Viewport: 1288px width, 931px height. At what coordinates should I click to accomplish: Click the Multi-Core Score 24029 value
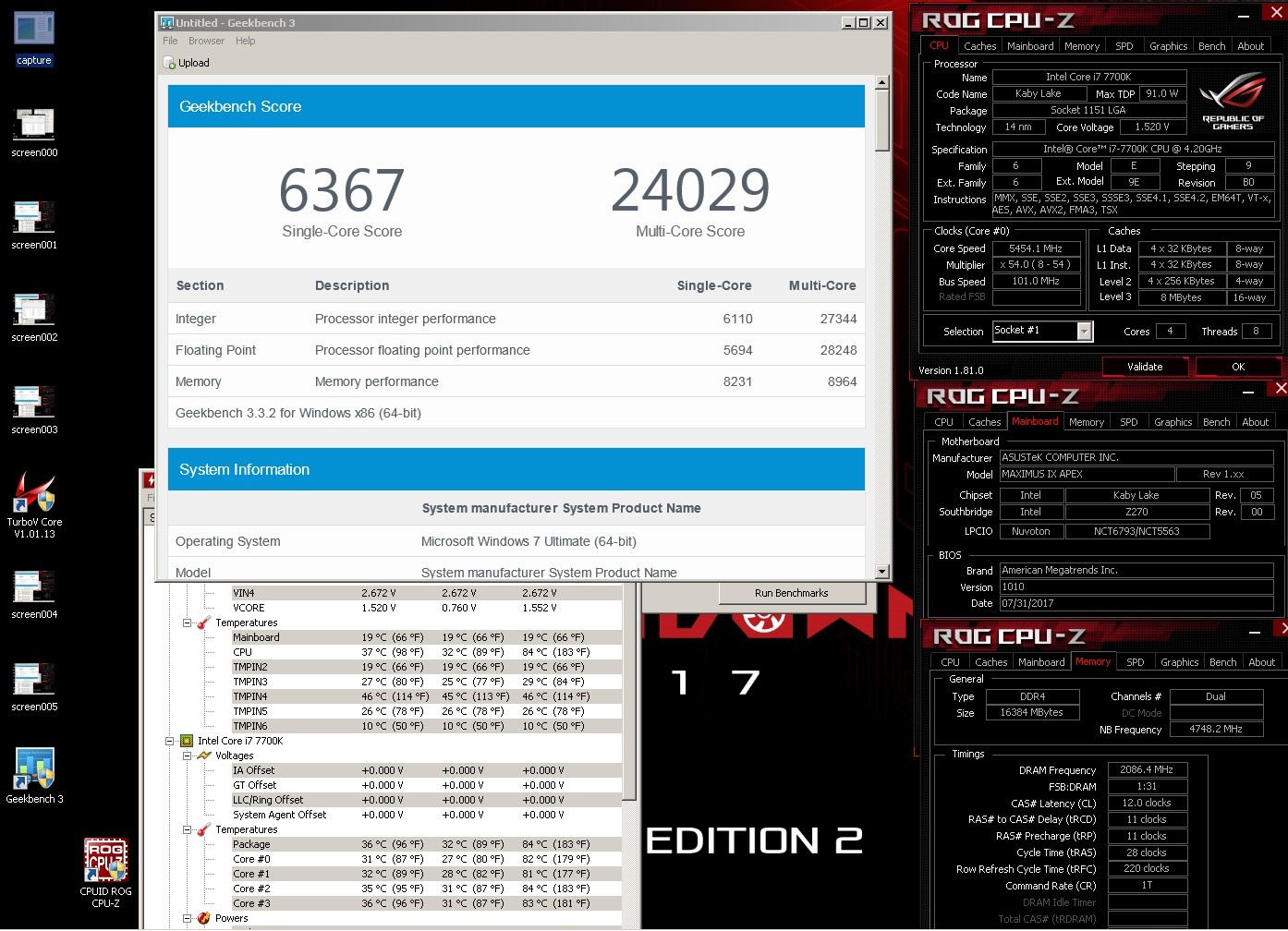(x=690, y=190)
